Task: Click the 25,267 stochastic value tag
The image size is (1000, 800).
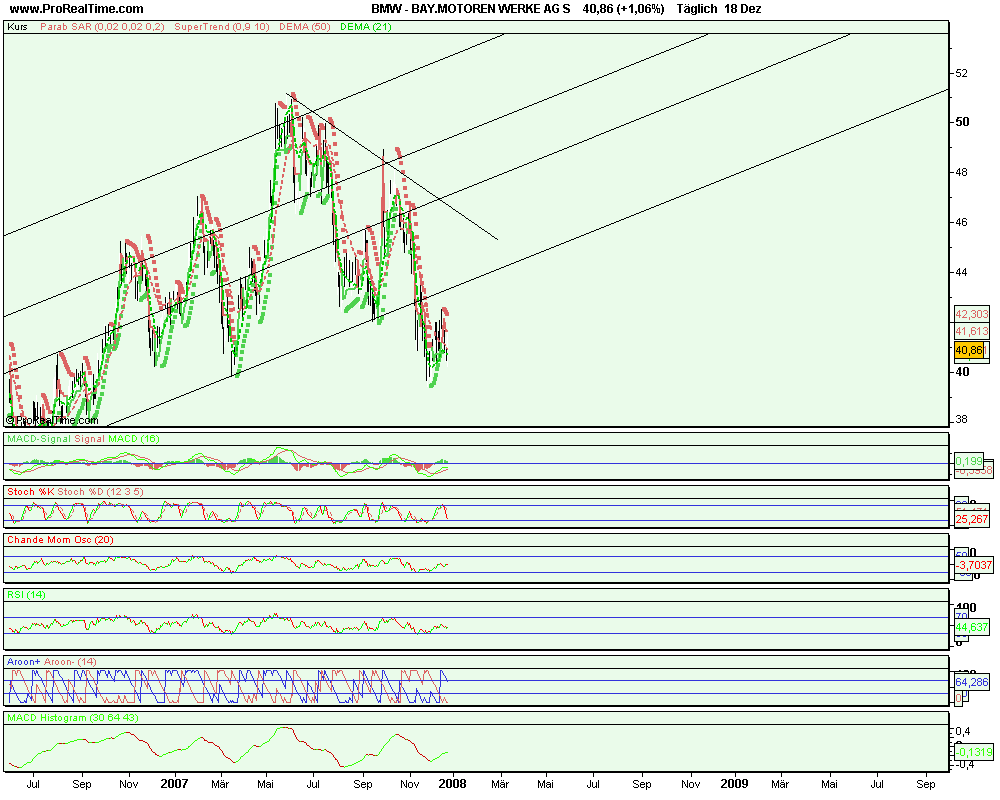Action: coord(972,519)
